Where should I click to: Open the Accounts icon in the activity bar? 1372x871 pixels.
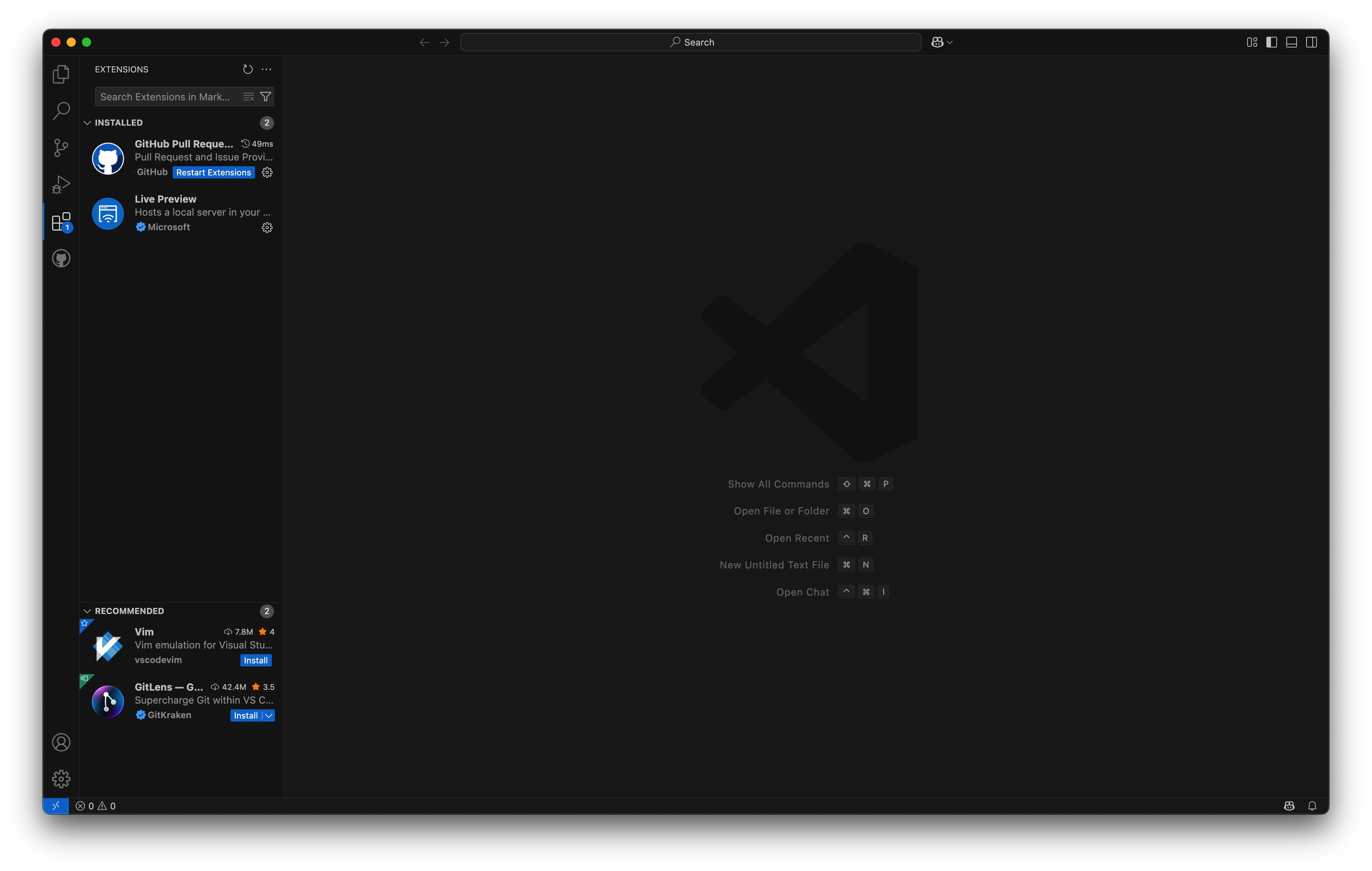[x=61, y=742]
